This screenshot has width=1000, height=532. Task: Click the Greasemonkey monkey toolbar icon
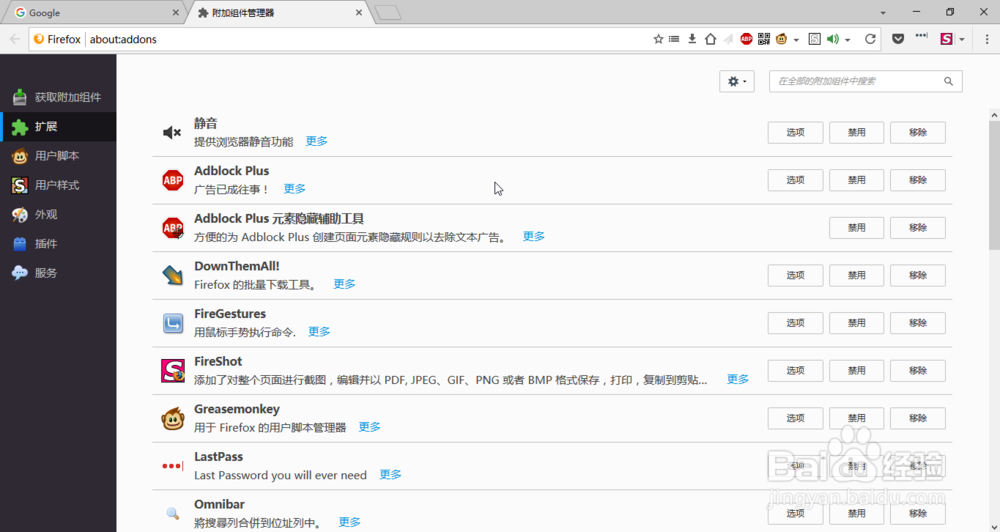tap(782, 39)
